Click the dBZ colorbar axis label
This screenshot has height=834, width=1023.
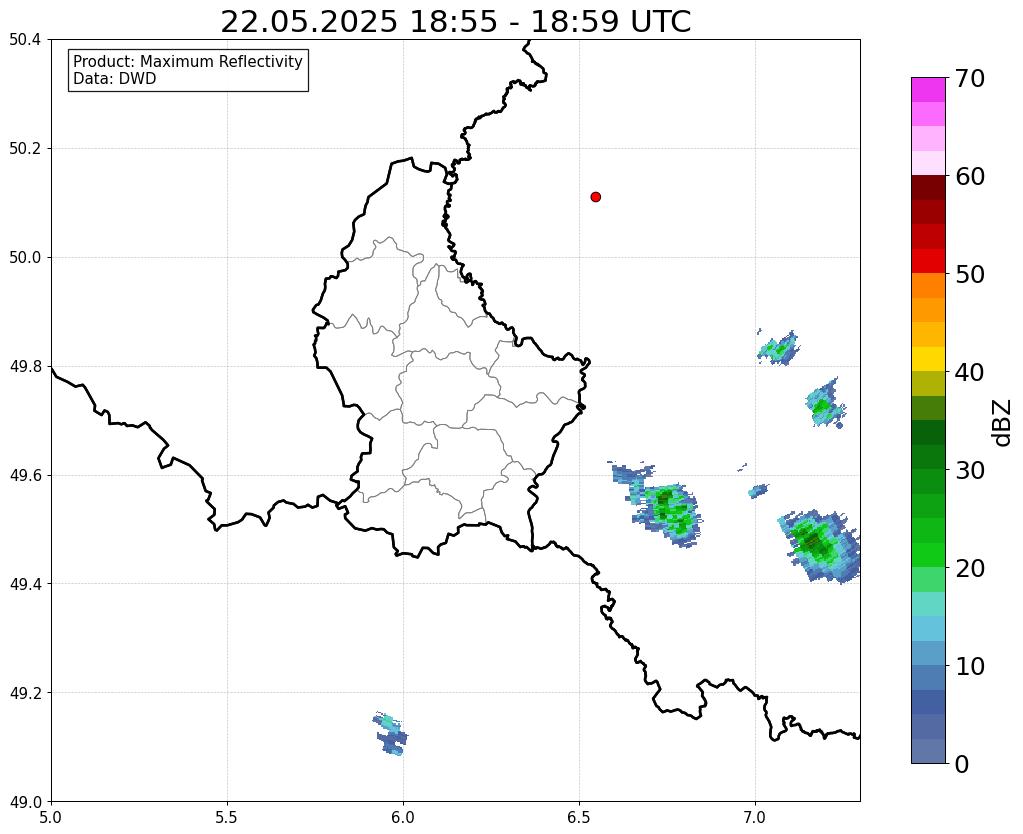pyautogui.click(x=1003, y=423)
